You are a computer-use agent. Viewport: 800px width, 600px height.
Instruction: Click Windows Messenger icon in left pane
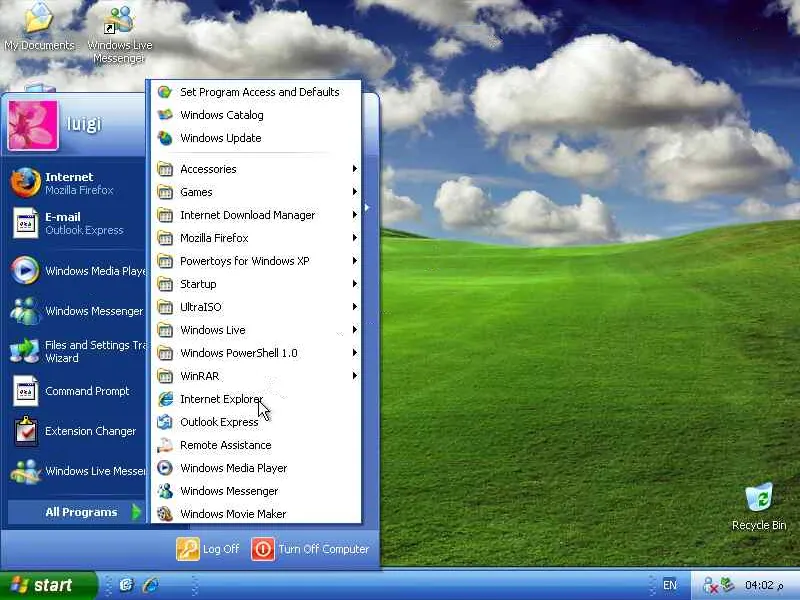(x=25, y=311)
